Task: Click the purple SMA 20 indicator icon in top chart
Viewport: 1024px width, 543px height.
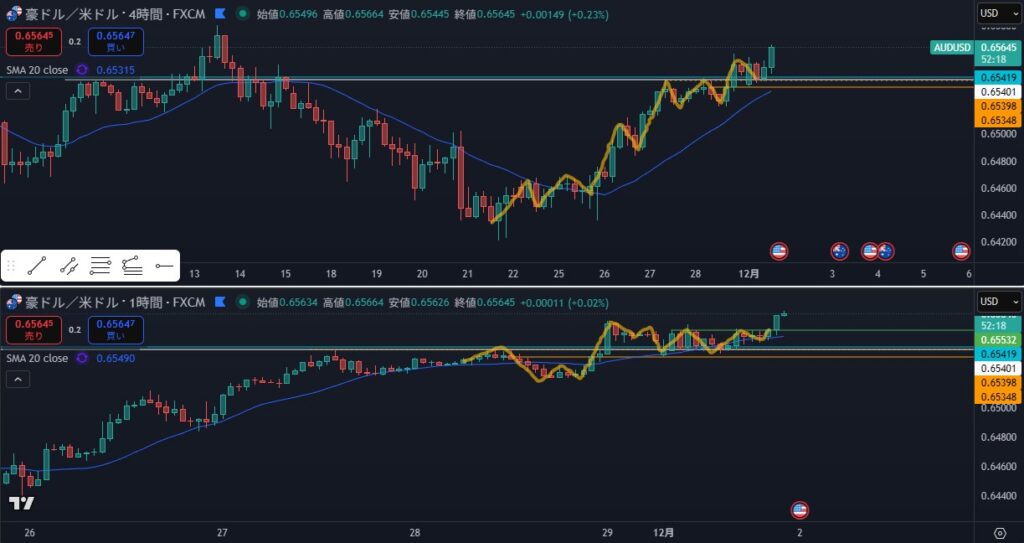Action: point(82,70)
